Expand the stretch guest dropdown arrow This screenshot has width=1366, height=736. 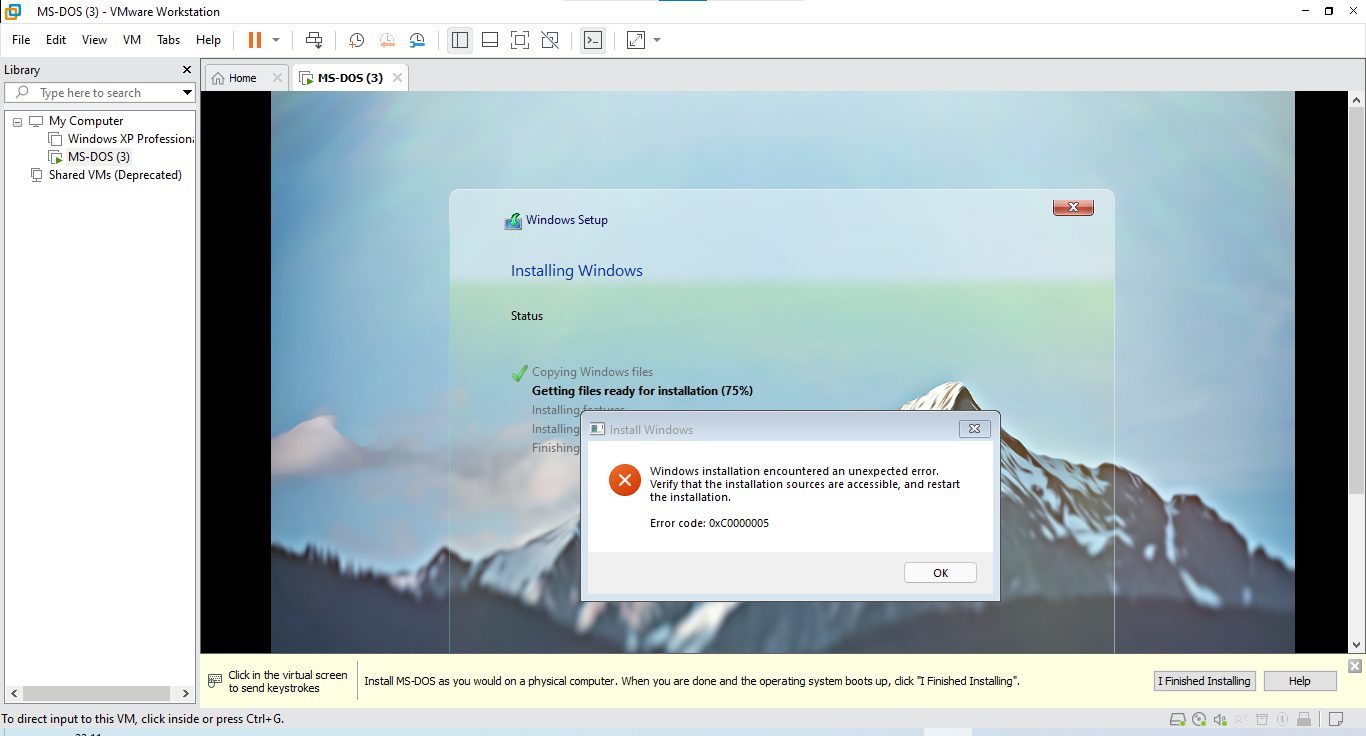click(x=657, y=40)
